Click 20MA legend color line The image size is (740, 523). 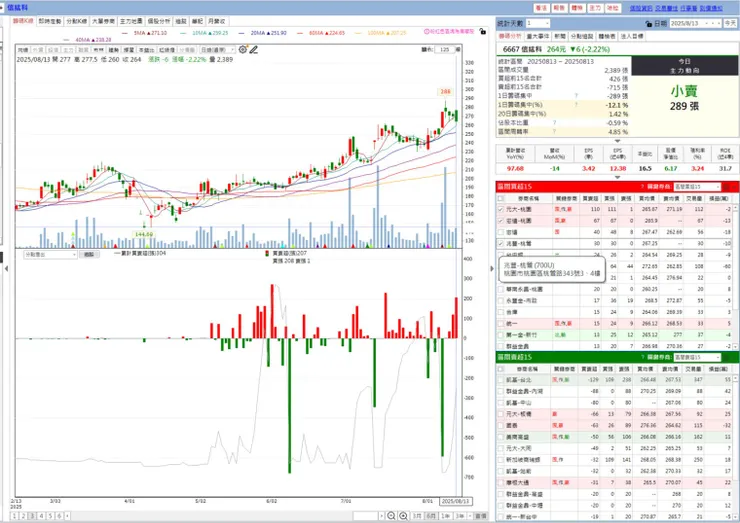pos(242,33)
